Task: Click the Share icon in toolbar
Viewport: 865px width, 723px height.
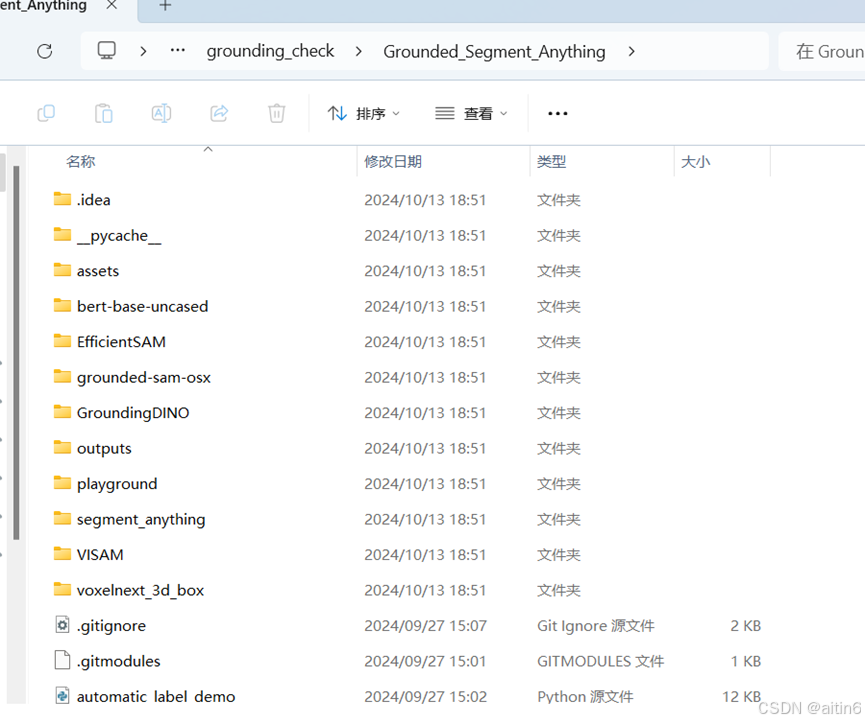Action: (219, 114)
